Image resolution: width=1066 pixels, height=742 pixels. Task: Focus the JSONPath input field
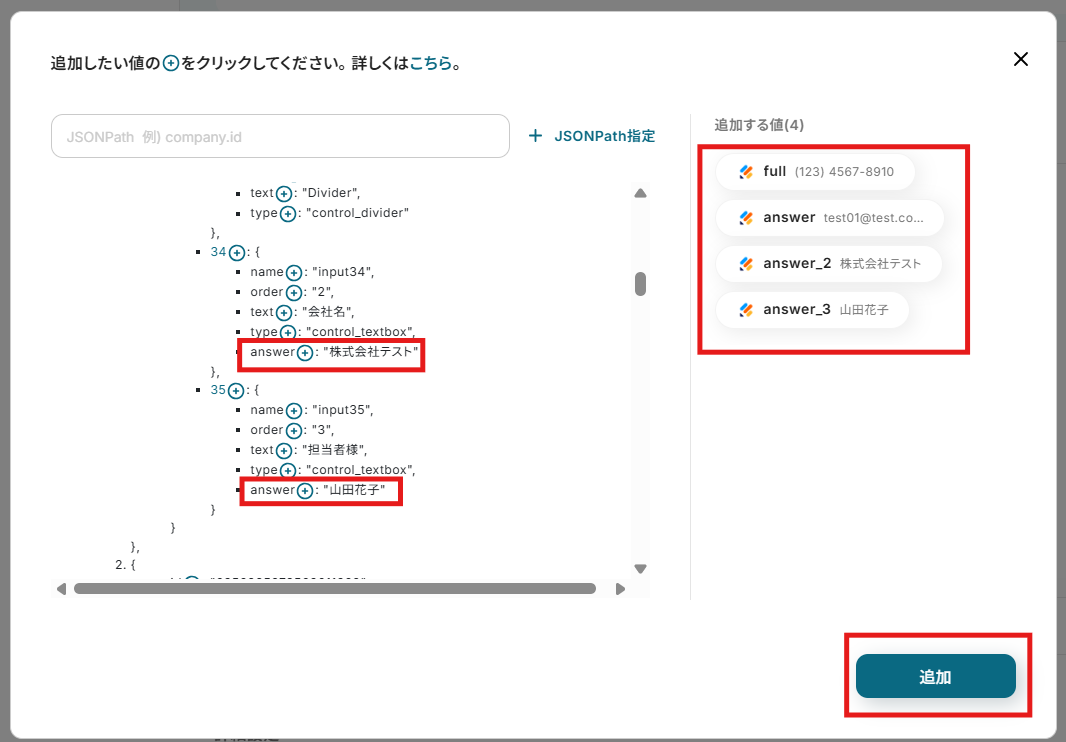coord(280,136)
